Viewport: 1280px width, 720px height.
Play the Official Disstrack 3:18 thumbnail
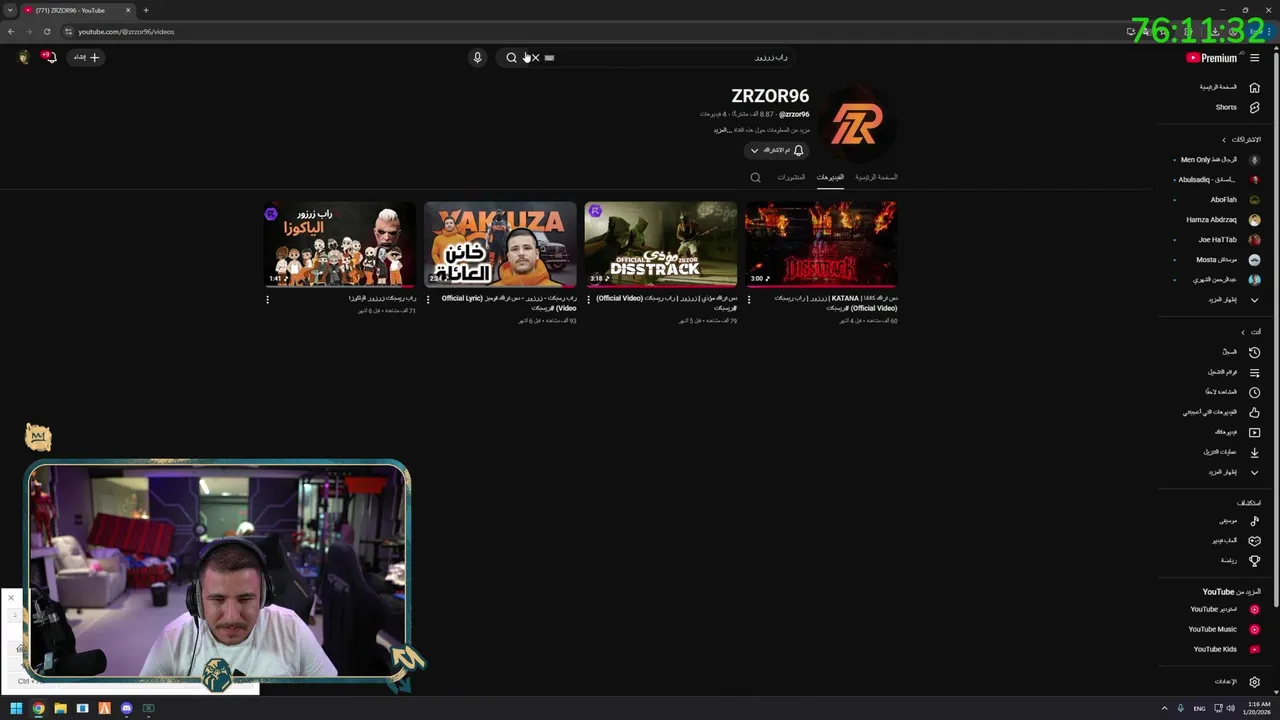pos(660,244)
